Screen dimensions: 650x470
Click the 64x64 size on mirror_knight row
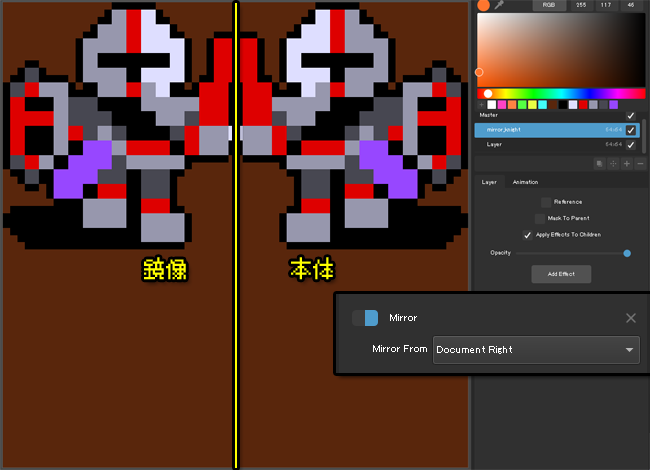(x=613, y=130)
